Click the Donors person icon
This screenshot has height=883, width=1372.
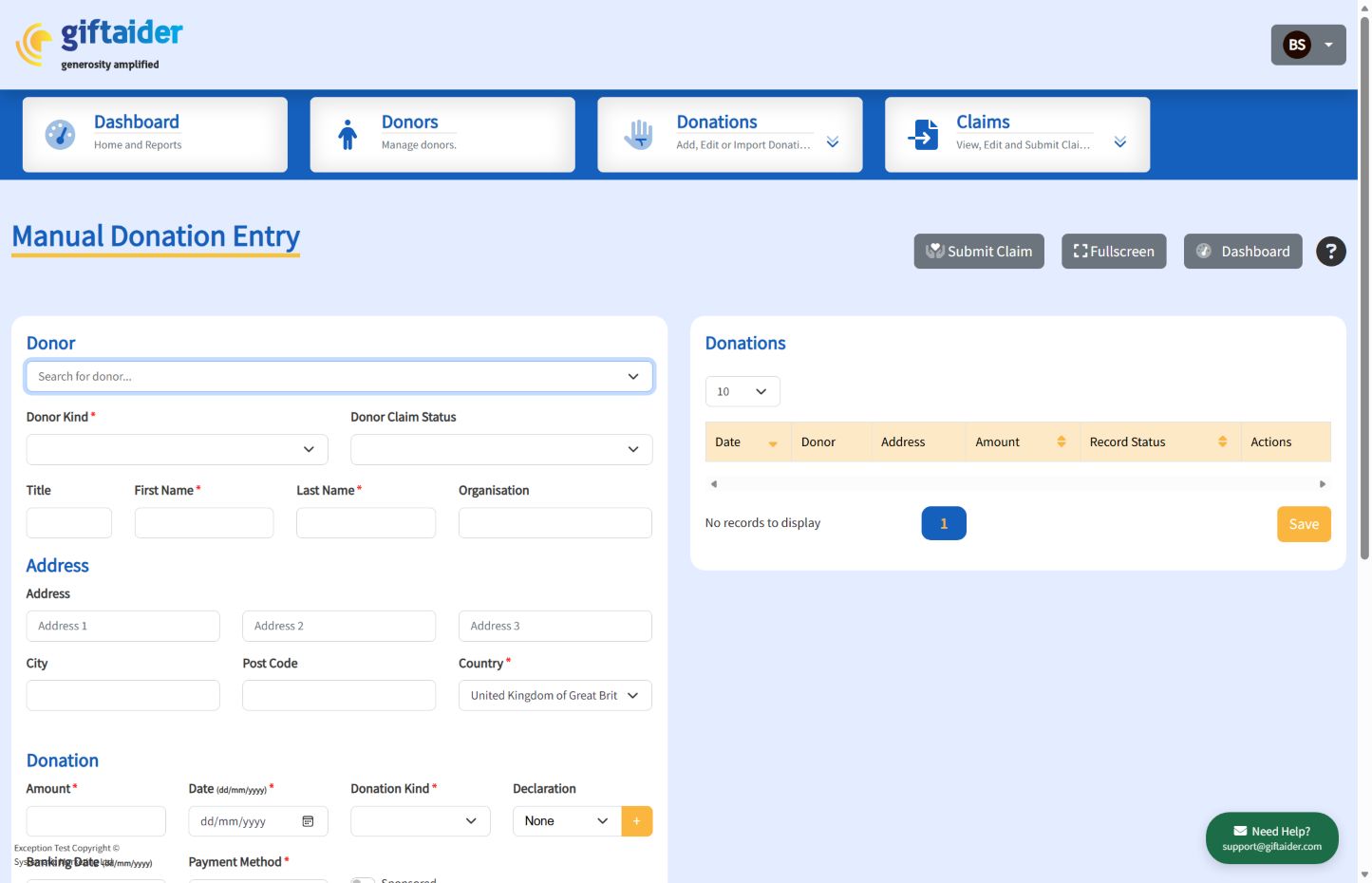pos(348,135)
